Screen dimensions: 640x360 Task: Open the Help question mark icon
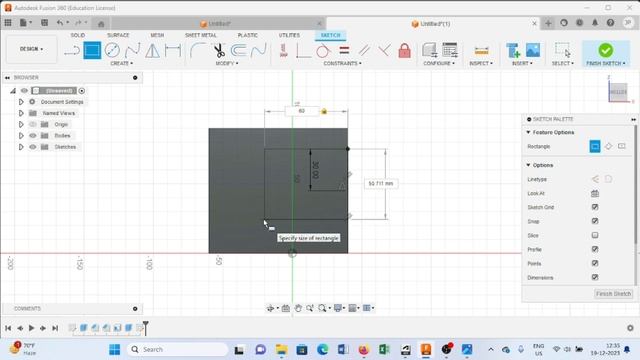tap(610, 23)
